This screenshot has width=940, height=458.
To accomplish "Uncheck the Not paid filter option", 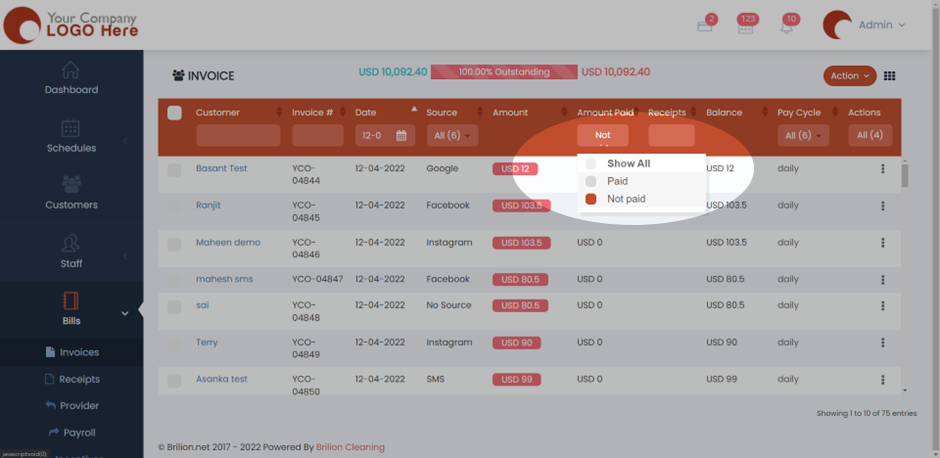I will click(x=591, y=199).
